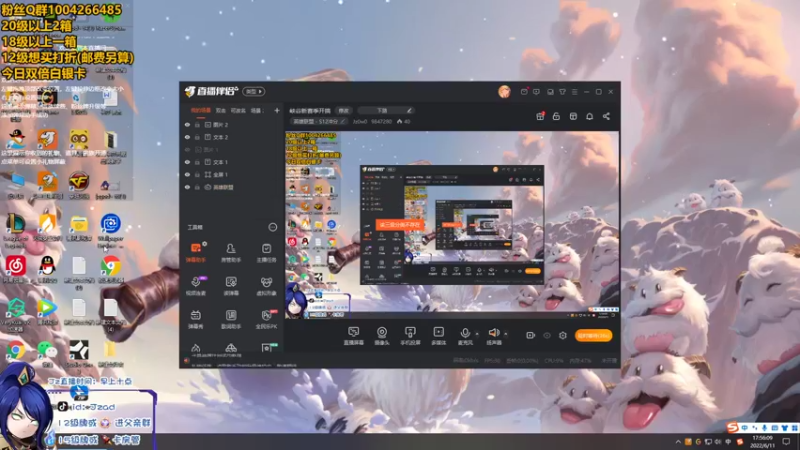Viewport: 800px width, 450px height.
Task: Expand microphone options arrow
Action: (x=477, y=334)
